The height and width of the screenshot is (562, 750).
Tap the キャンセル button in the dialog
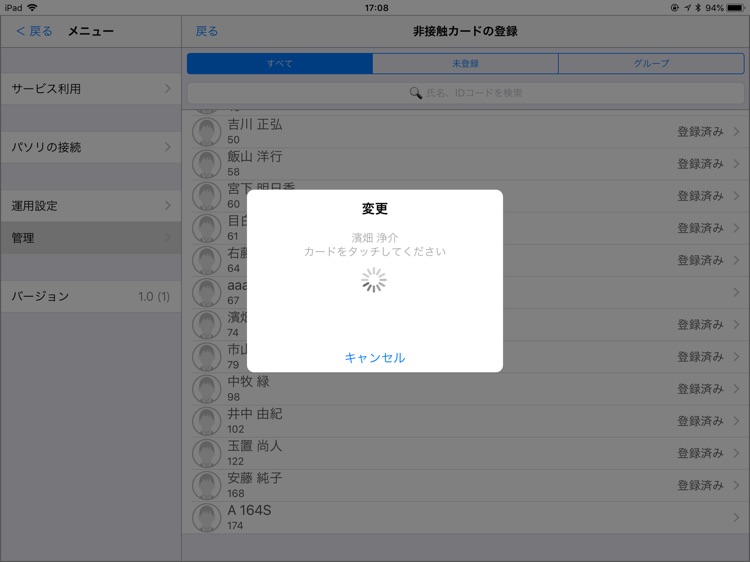pos(375,358)
